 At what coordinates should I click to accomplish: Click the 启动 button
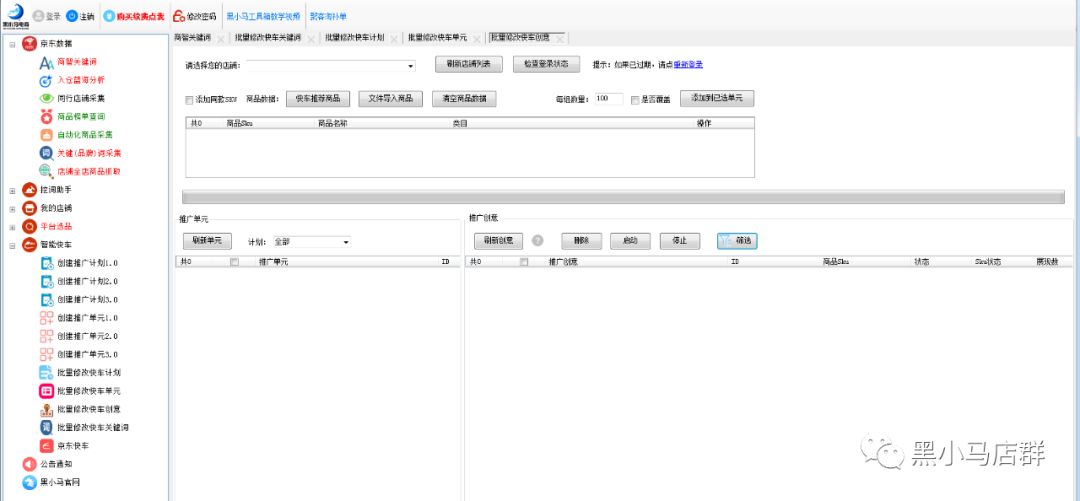pyautogui.click(x=630, y=241)
